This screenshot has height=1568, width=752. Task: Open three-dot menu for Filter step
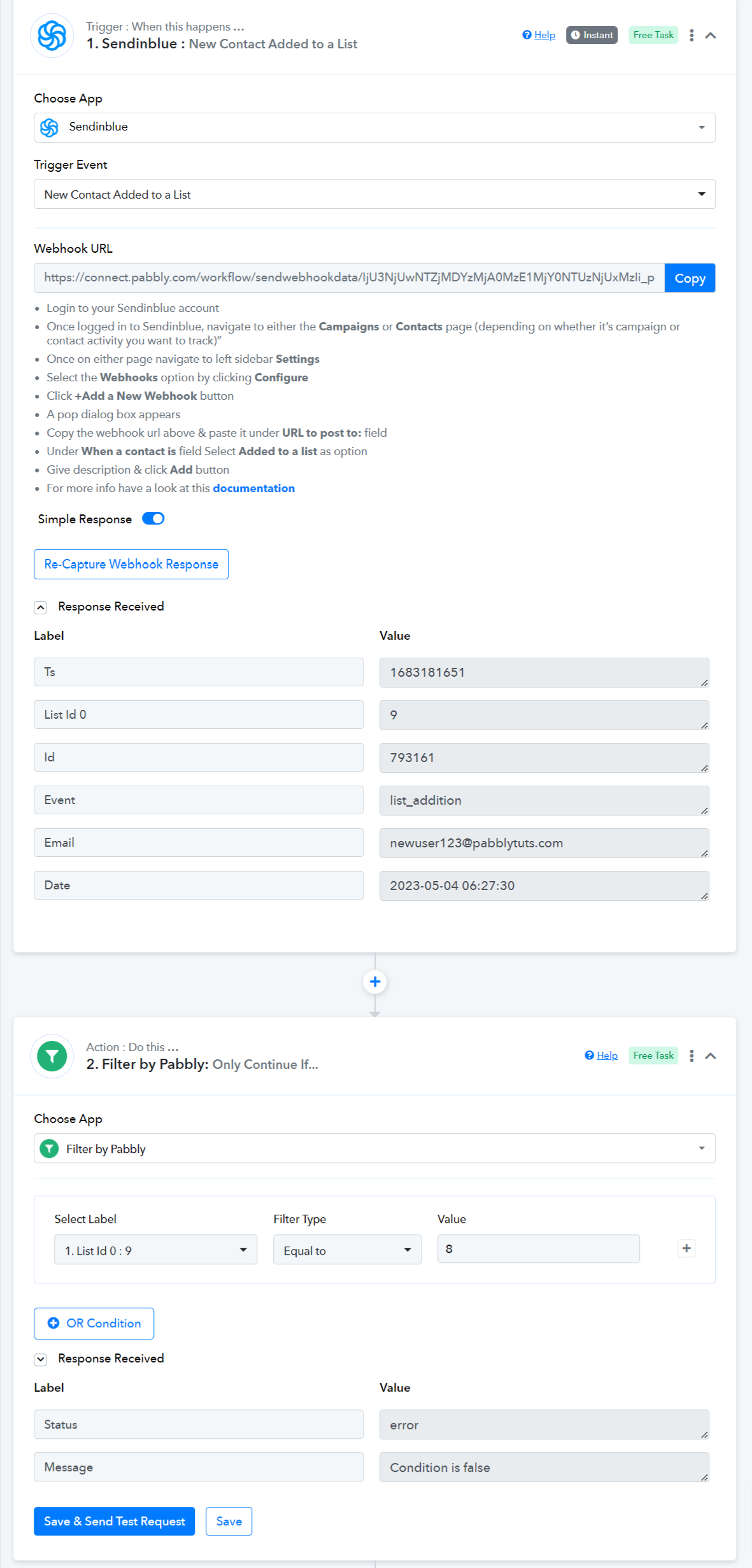[692, 1056]
